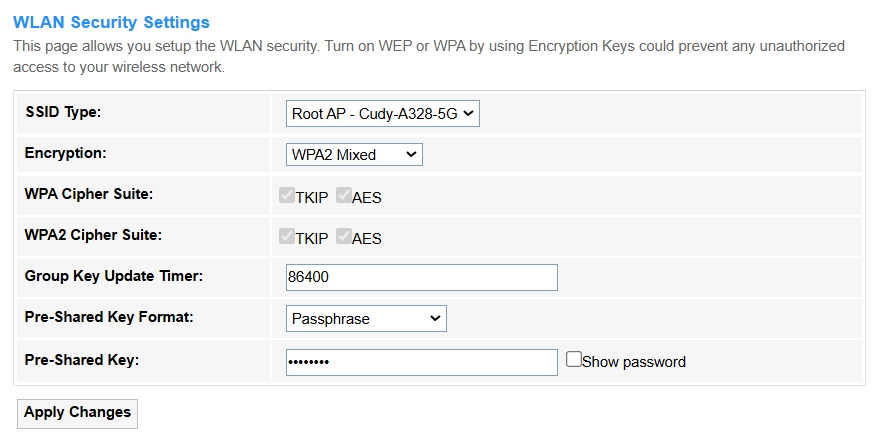Viewport: 883px width, 441px height.
Task: Click the Group Key Update Timer field
Action: click(x=421, y=277)
